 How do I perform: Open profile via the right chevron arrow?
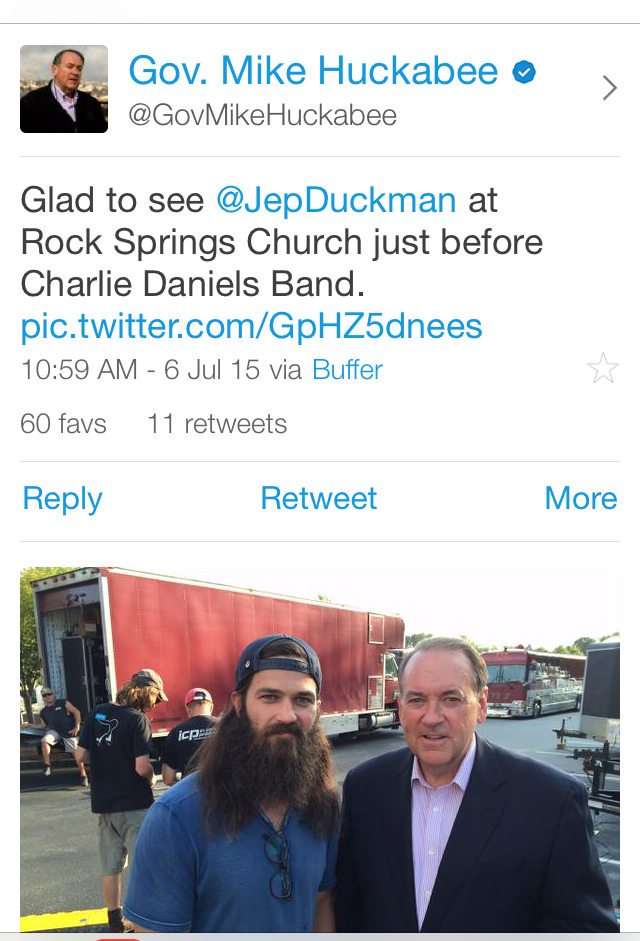[609, 89]
